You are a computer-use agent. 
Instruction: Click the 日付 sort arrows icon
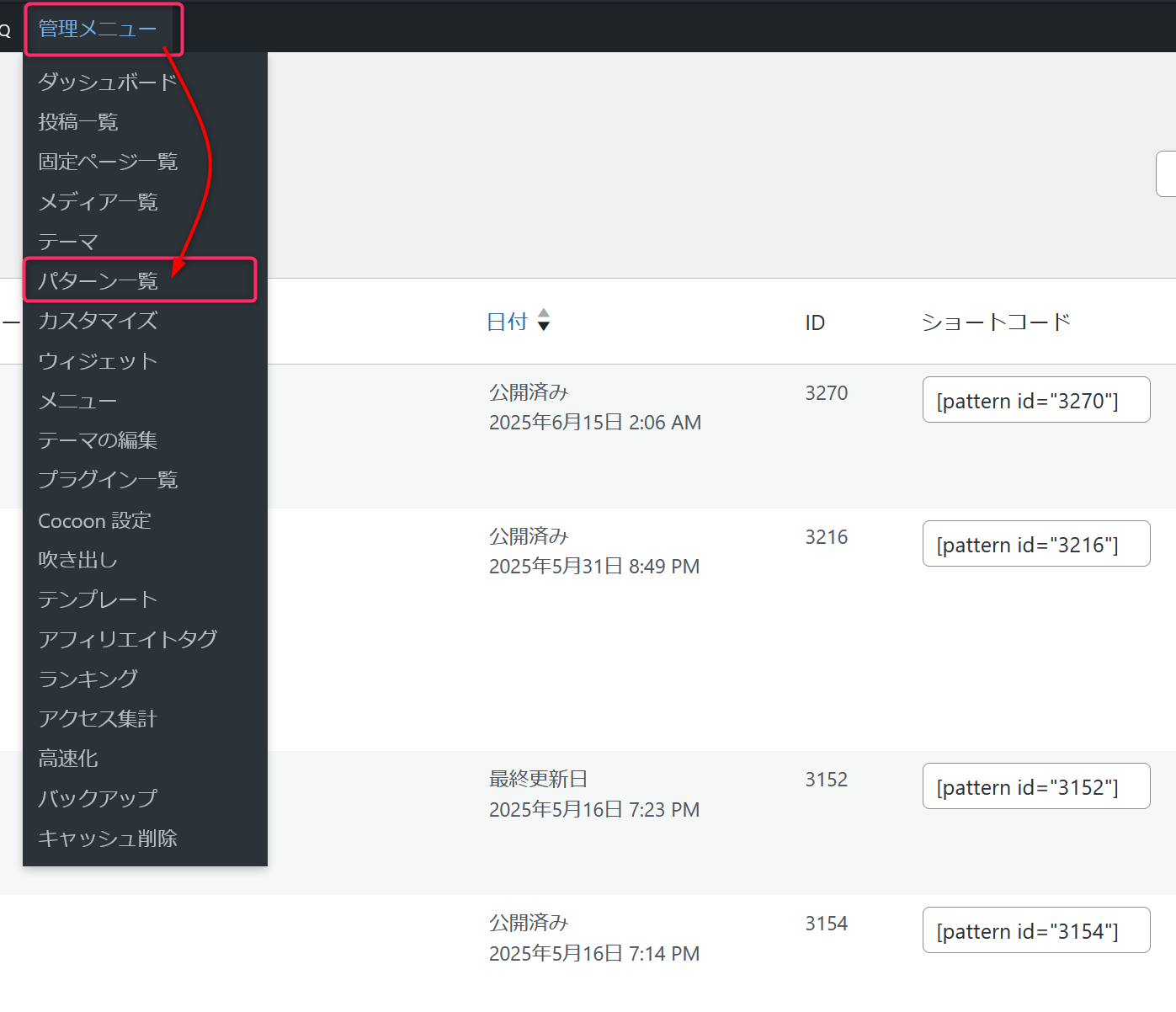544,320
